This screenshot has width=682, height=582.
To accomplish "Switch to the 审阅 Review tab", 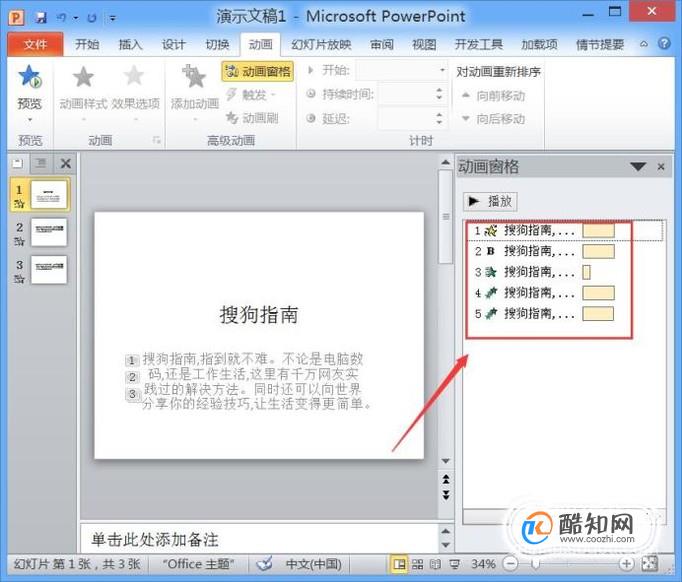I will coord(382,44).
